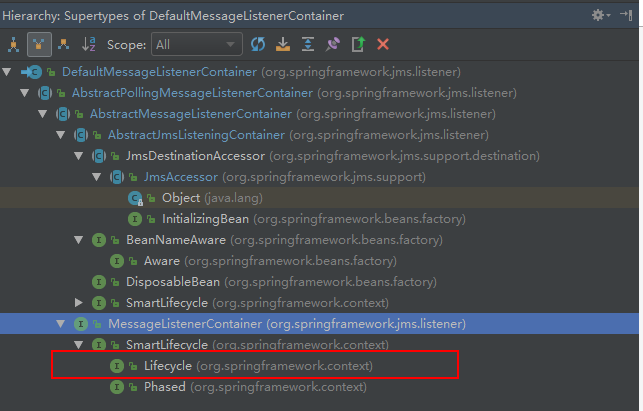Image resolution: width=643 pixels, height=411 pixels.
Task: Collapse DefaultMessageListenerContainer node
Action: (7, 72)
